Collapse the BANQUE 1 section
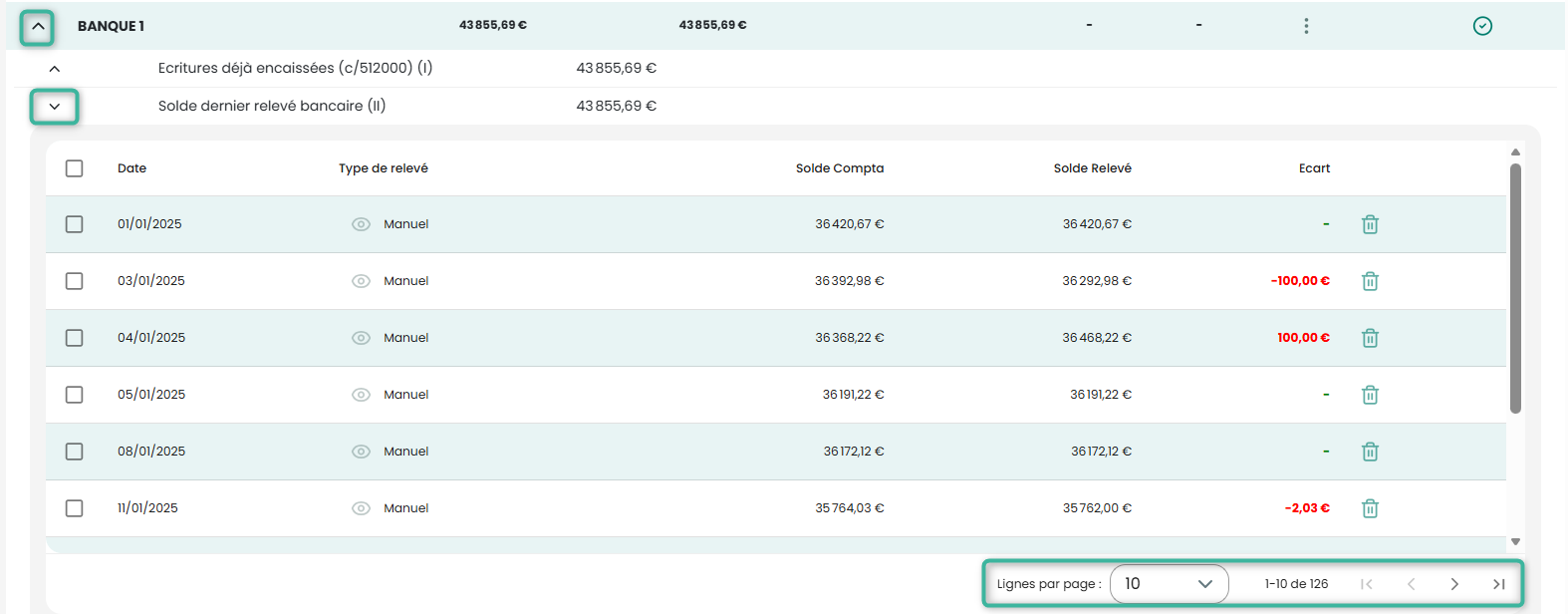 37,27
